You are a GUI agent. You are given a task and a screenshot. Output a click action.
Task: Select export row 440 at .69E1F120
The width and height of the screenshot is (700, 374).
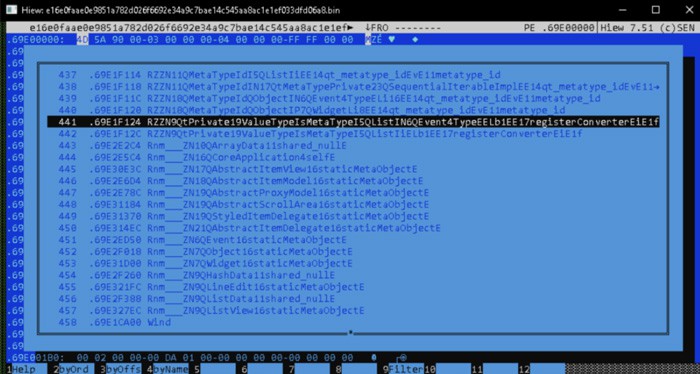coord(353,110)
